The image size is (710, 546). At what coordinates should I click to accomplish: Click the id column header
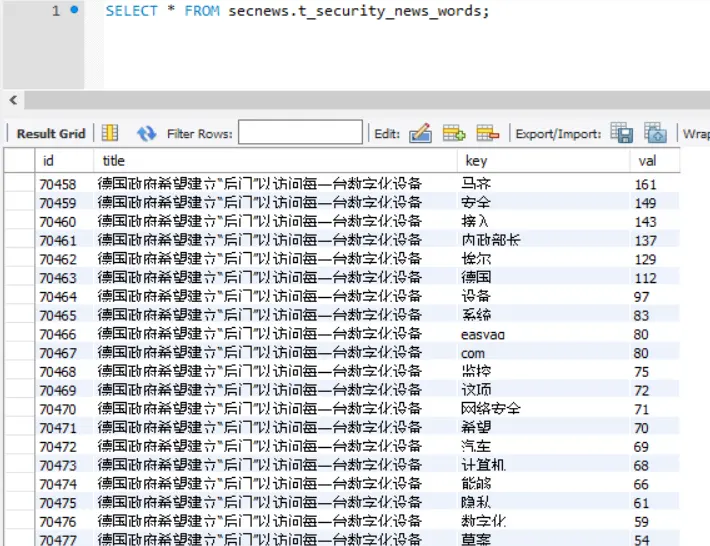click(x=64, y=161)
